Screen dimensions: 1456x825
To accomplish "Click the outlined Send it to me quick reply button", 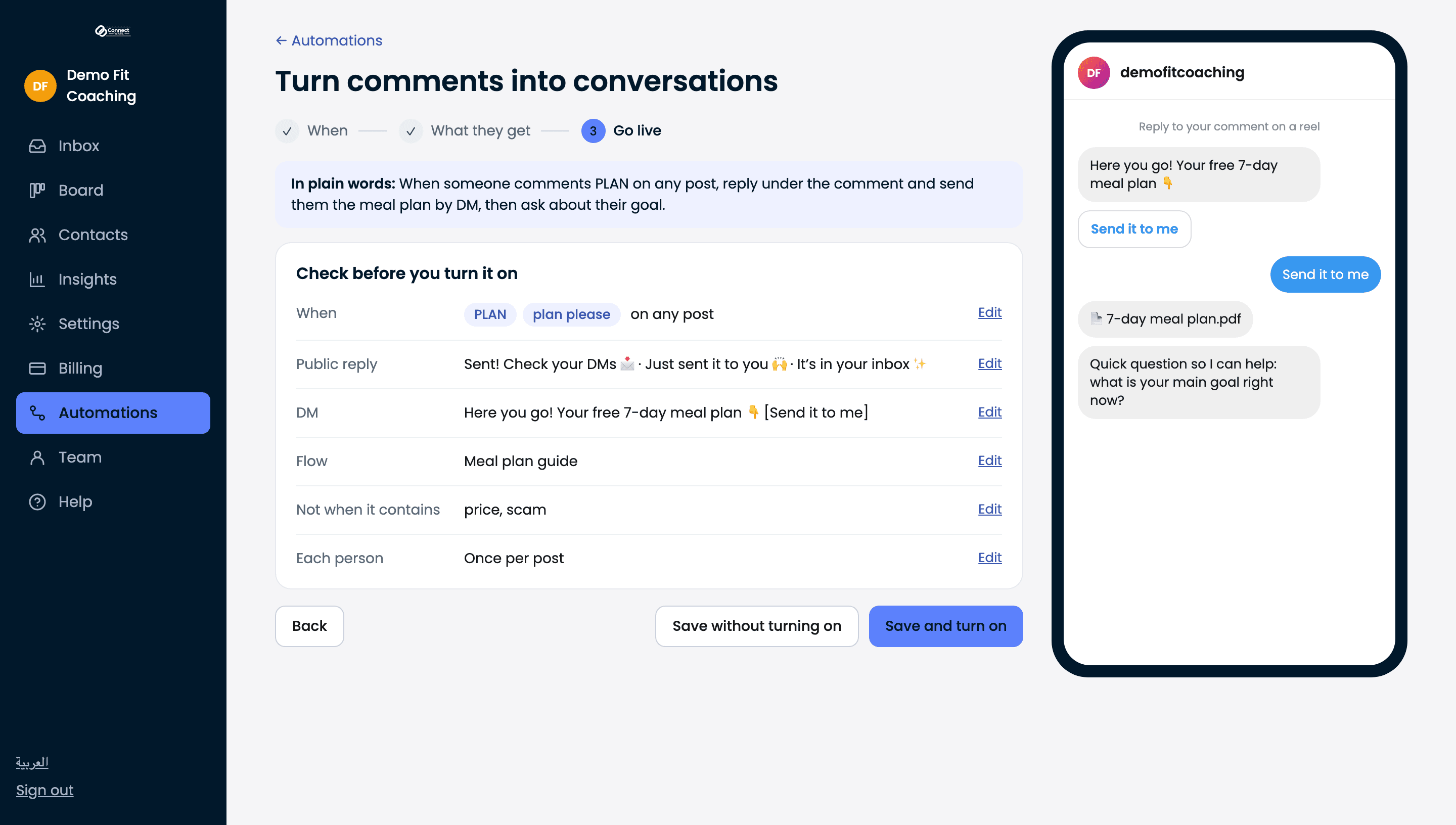I will [x=1134, y=229].
